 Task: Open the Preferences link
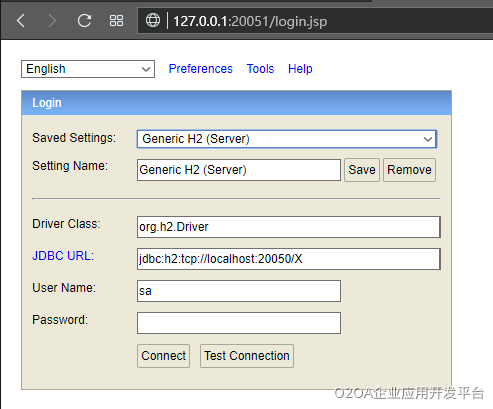tap(200, 69)
